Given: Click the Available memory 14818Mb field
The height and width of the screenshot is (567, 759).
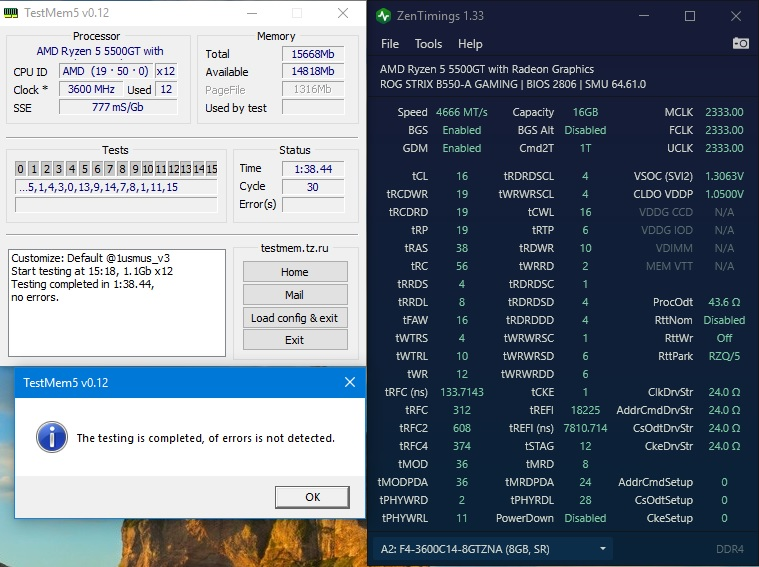Looking at the screenshot, I should point(313,71).
